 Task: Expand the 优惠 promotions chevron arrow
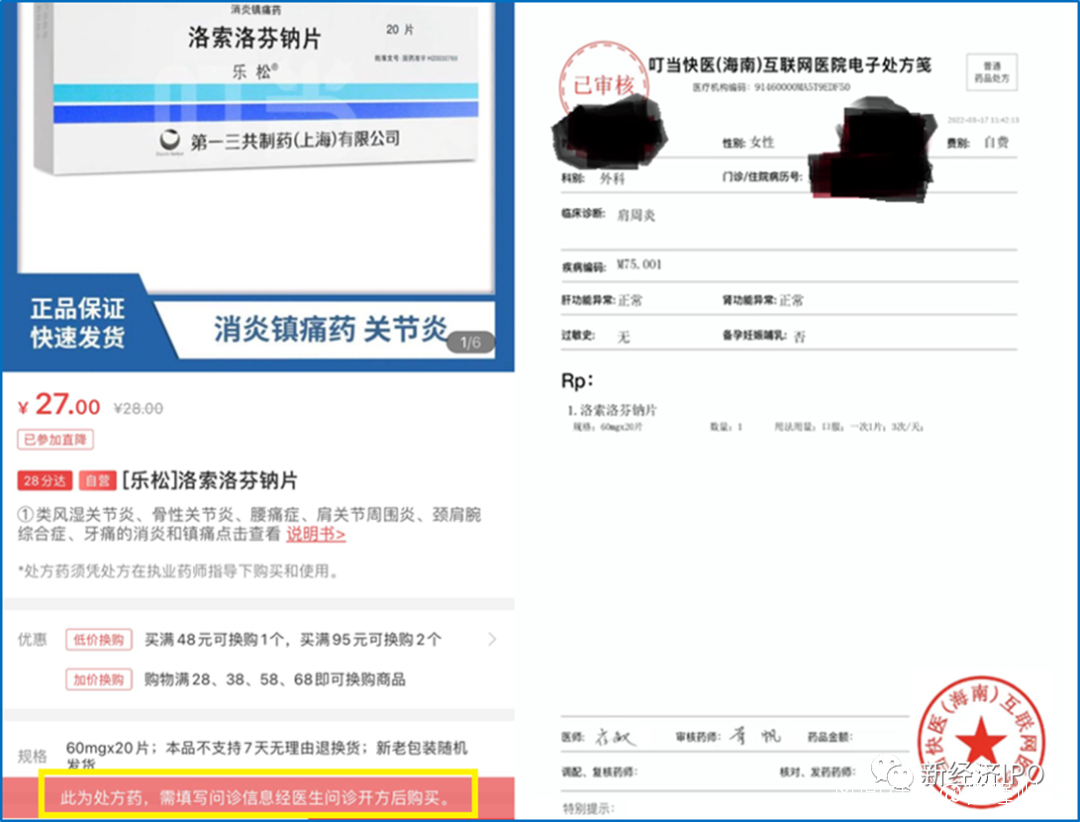(x=492, y=639)
